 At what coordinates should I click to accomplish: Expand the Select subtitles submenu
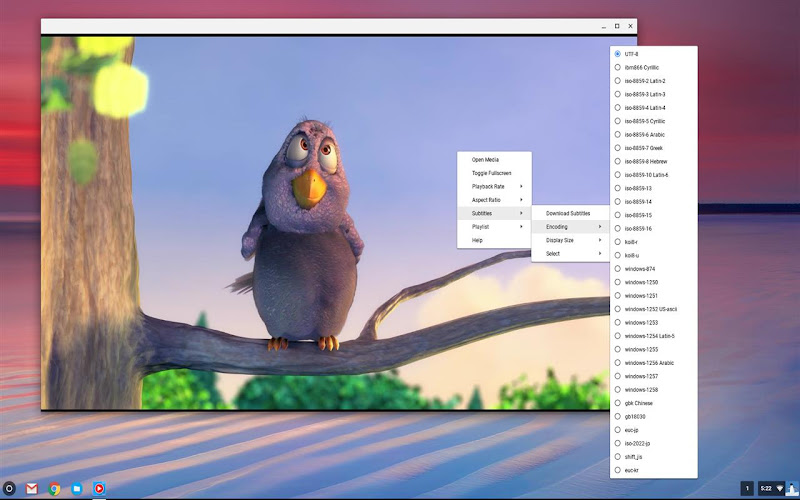(x=570, y=254)
